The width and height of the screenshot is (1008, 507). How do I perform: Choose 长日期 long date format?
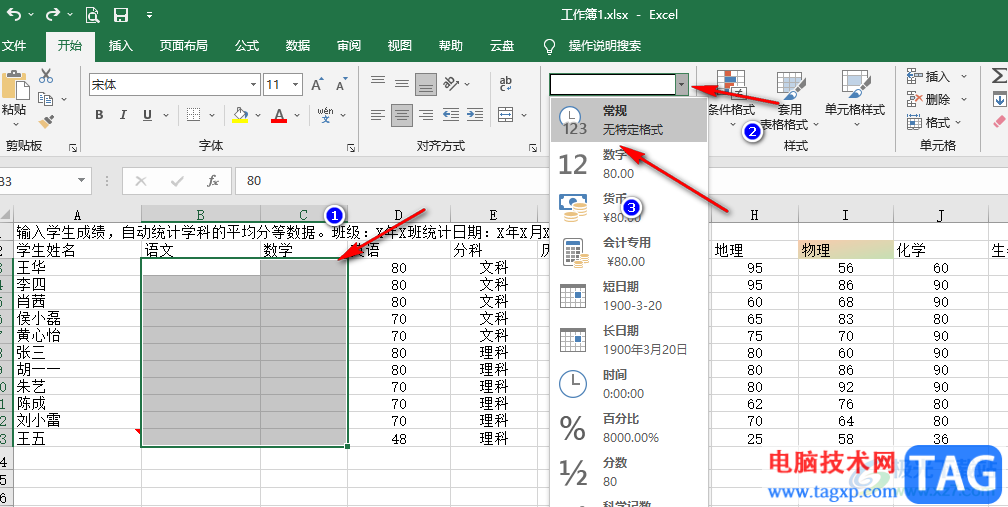click(629, 340)
